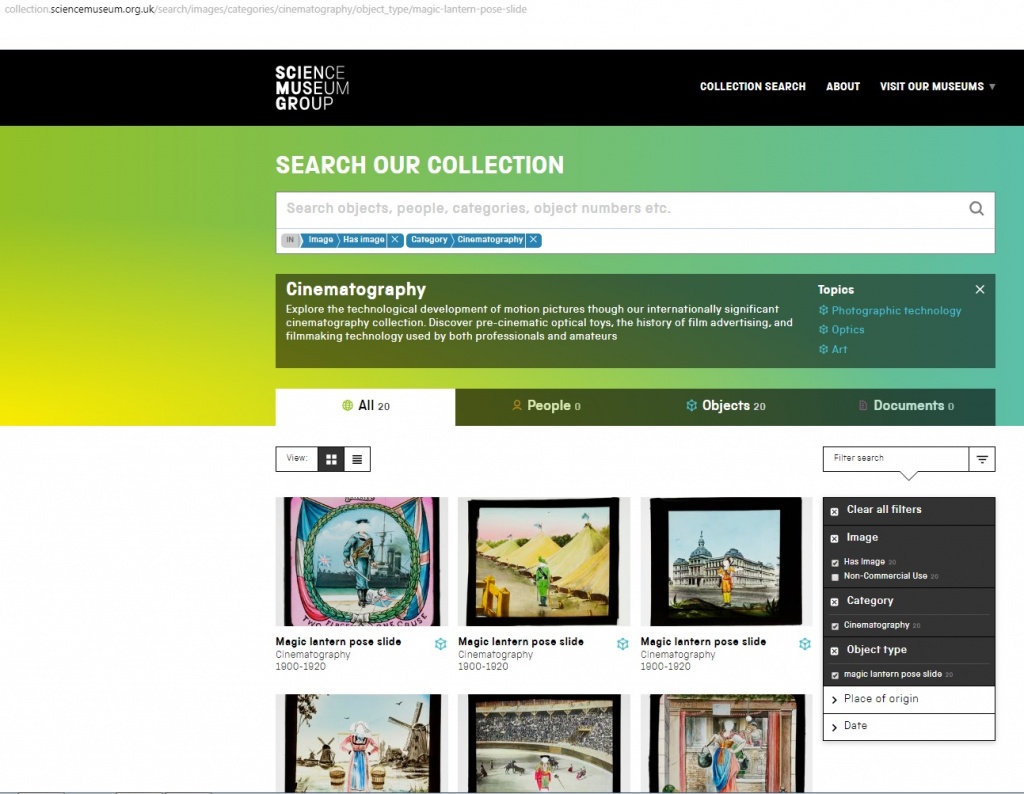Select the Documents tab
The image size is (1024, 794).
pyautogui.click(x=906, y=406)
